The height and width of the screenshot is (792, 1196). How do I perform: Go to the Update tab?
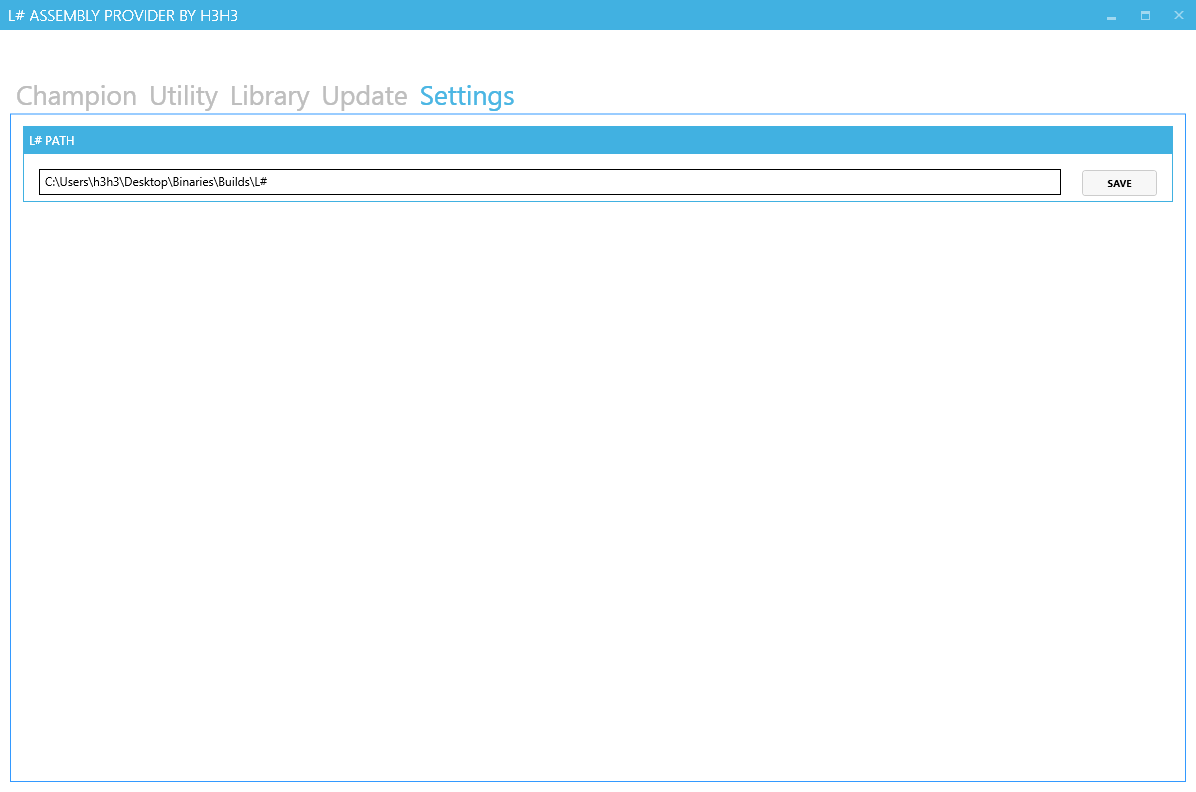(365, 96)
